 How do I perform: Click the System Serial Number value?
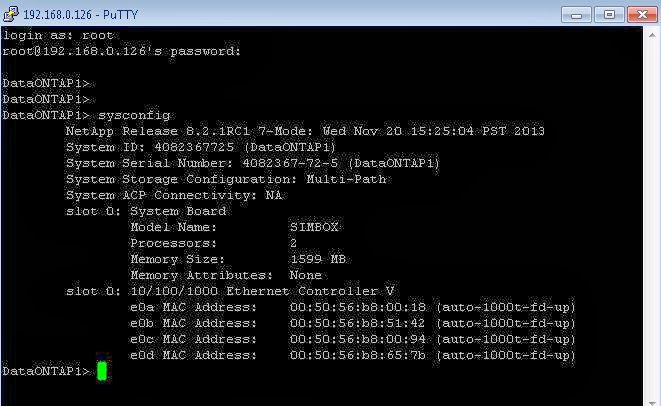[x=290, y=163]
